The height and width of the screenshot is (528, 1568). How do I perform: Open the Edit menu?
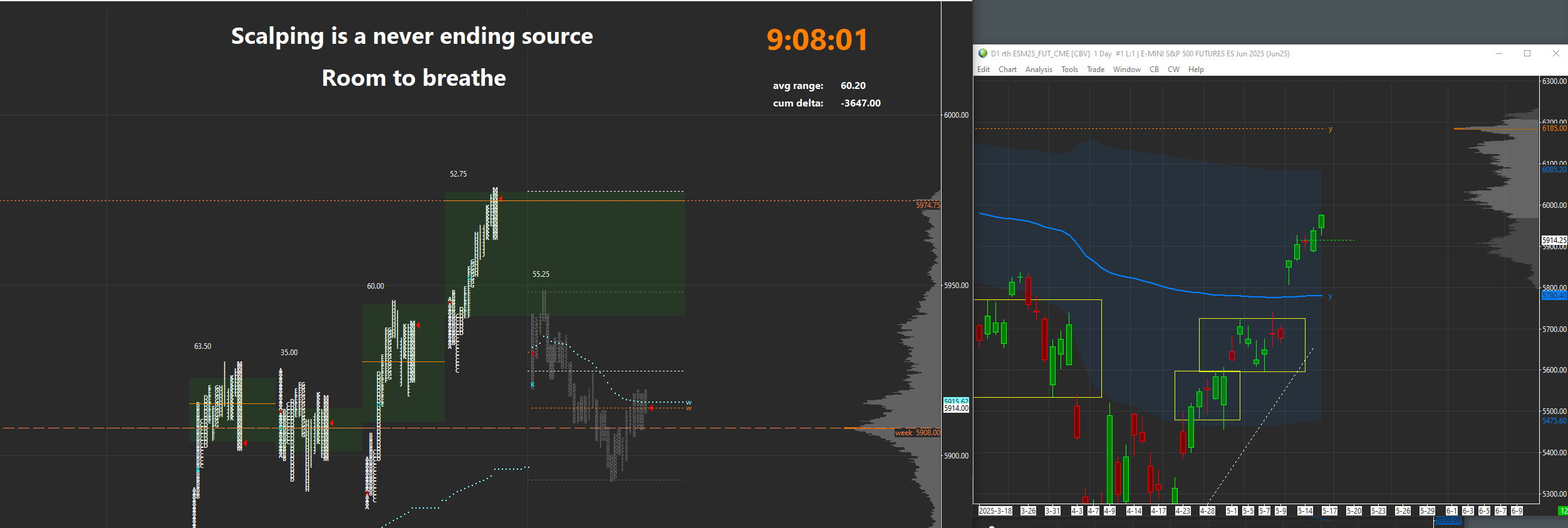[984, 70]
